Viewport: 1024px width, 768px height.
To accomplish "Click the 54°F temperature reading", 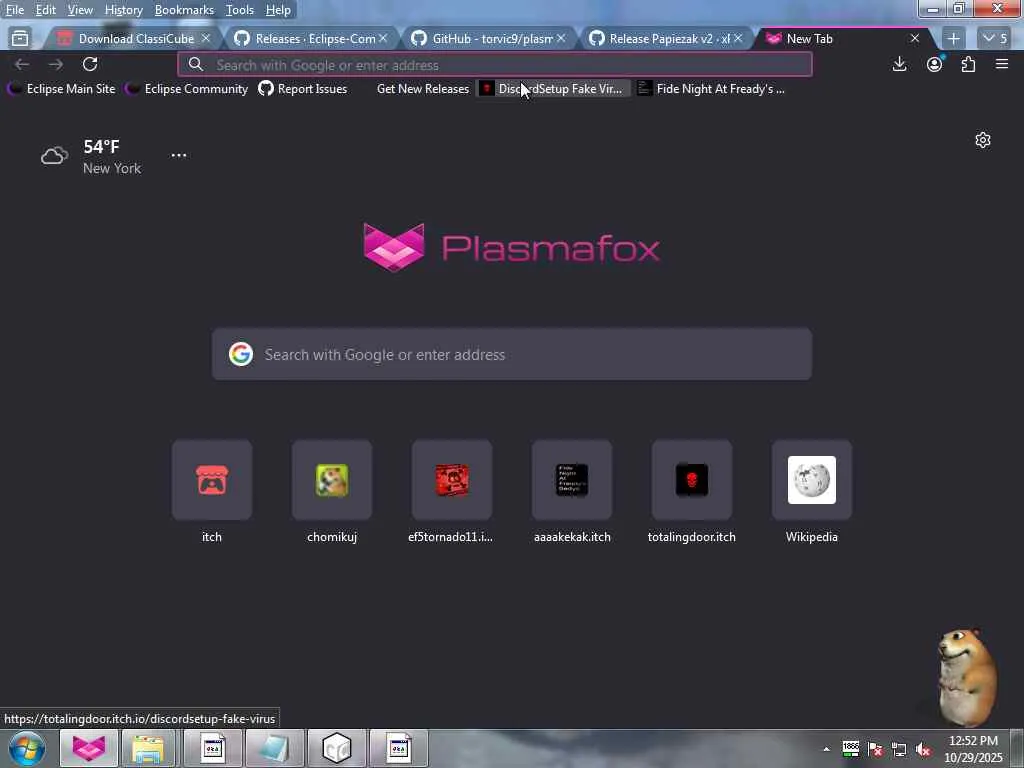I will (101, 147).
